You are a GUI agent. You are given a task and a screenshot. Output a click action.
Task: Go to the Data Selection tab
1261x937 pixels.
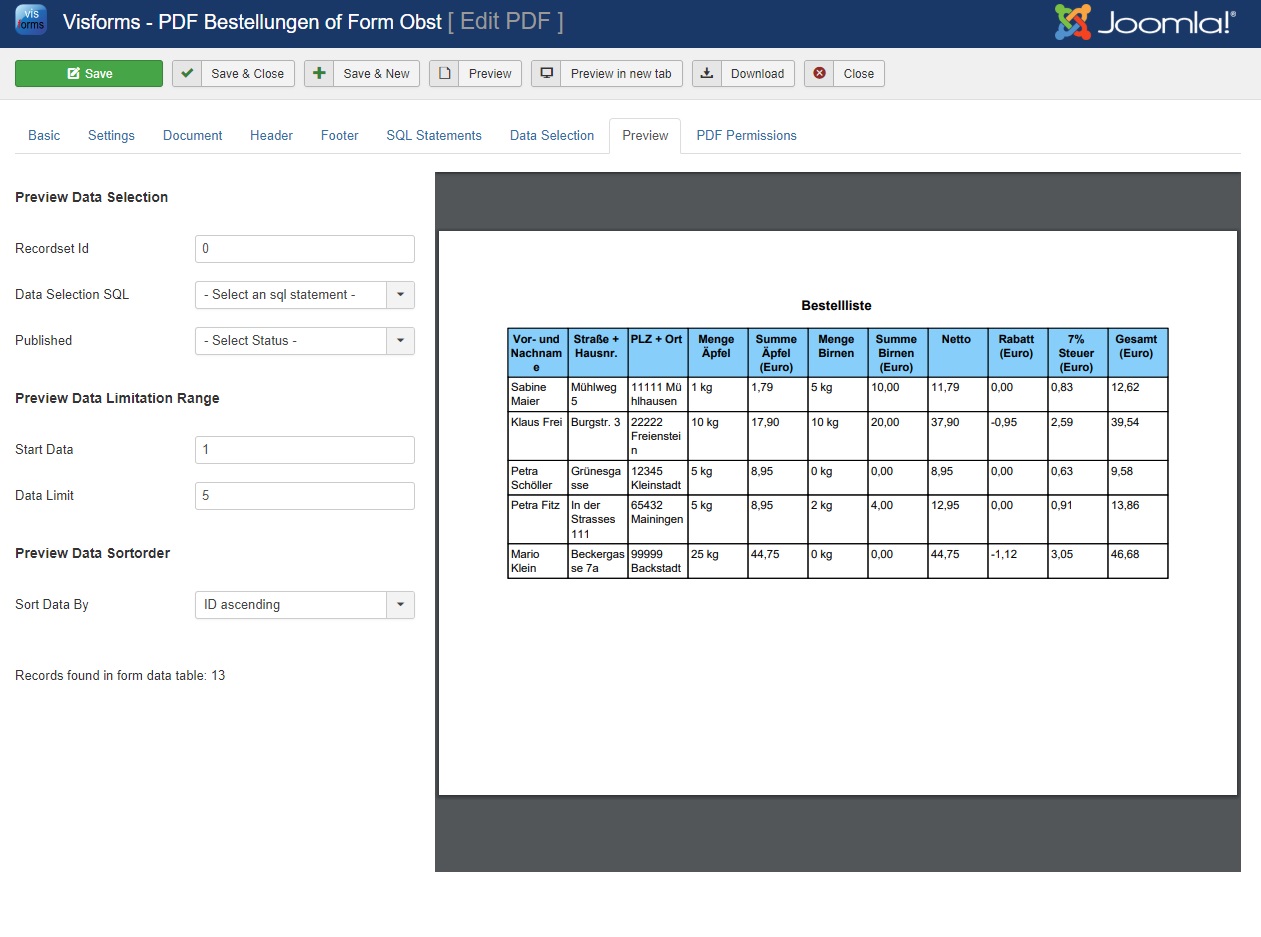552,136
